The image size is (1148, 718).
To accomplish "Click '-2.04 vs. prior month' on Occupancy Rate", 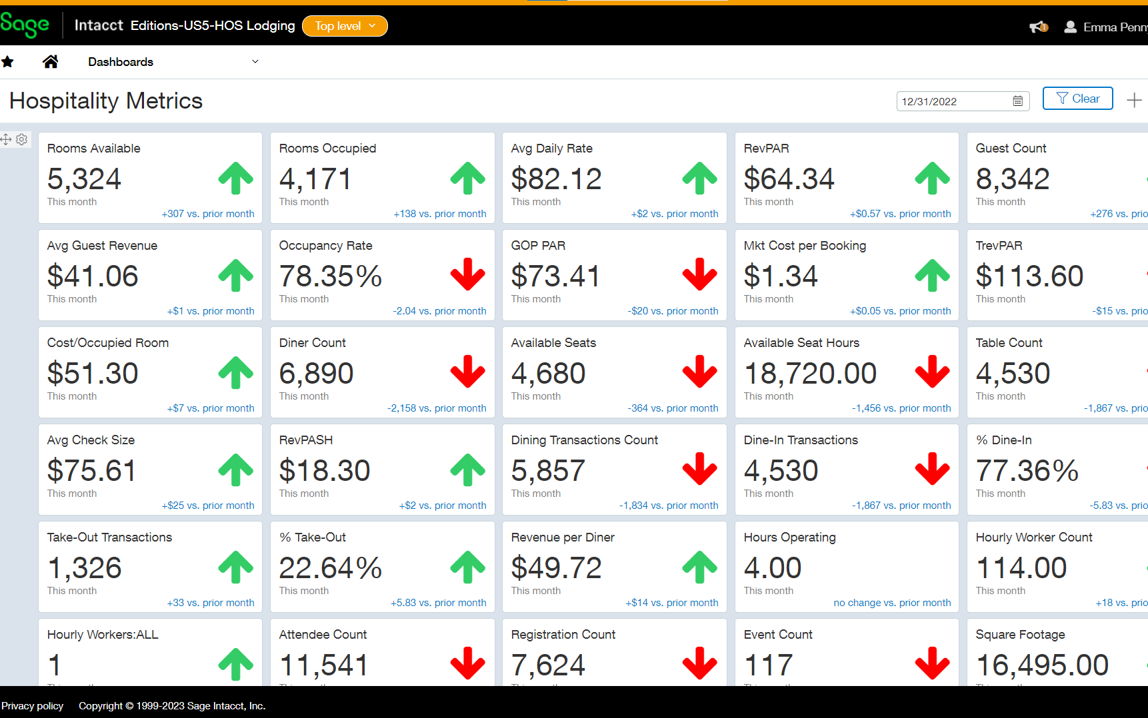I will coord(439,311).
